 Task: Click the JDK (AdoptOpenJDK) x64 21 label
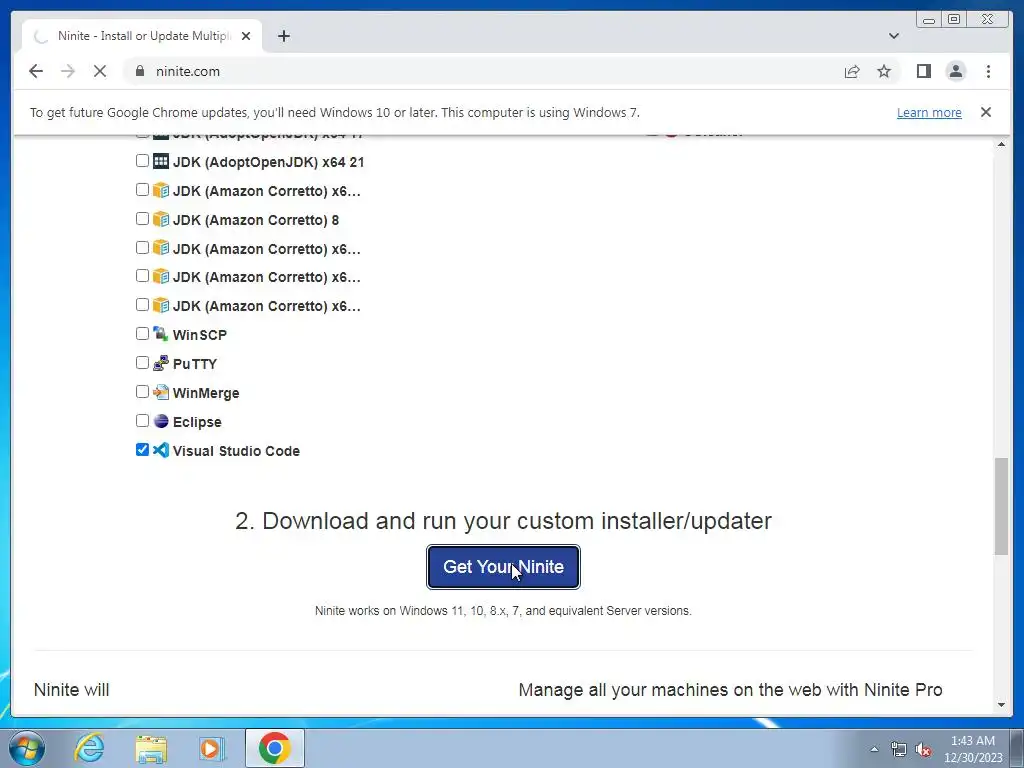click(x=268, y=162)
